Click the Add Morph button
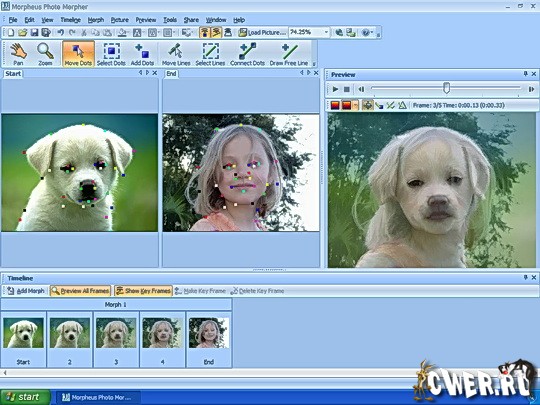 (26, 291)
